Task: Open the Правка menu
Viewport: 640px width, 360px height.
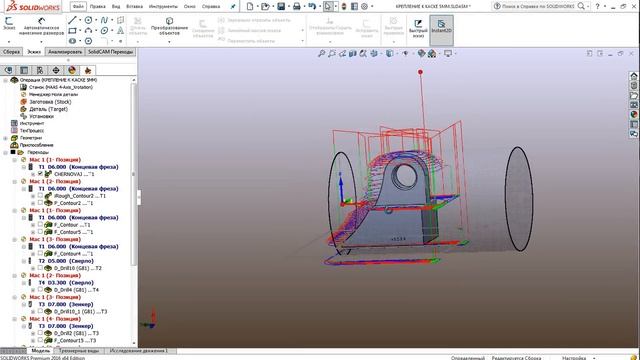Action: tap(98, 7)
